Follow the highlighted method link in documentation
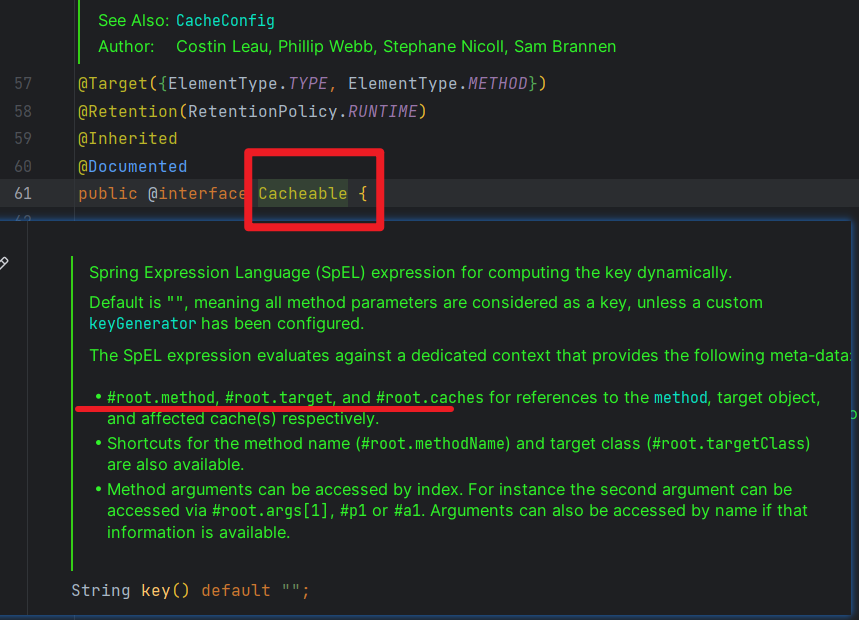 (680, 397)
